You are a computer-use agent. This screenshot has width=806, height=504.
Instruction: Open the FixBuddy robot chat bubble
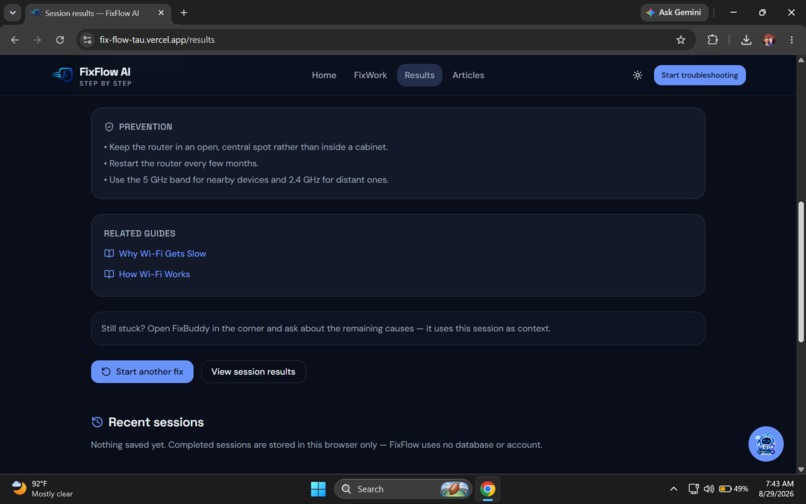click(x=765, y=444)
